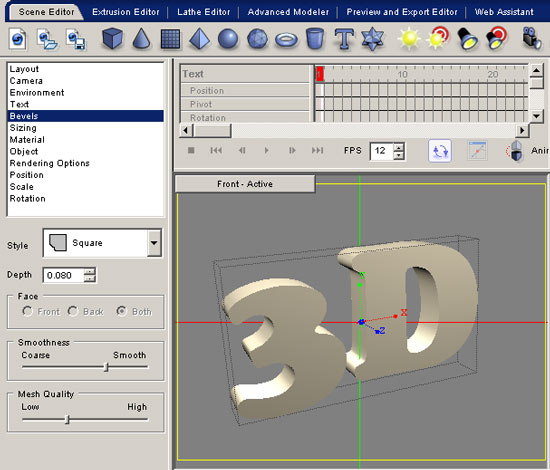Add a spotlight

[x=467, y=39]
